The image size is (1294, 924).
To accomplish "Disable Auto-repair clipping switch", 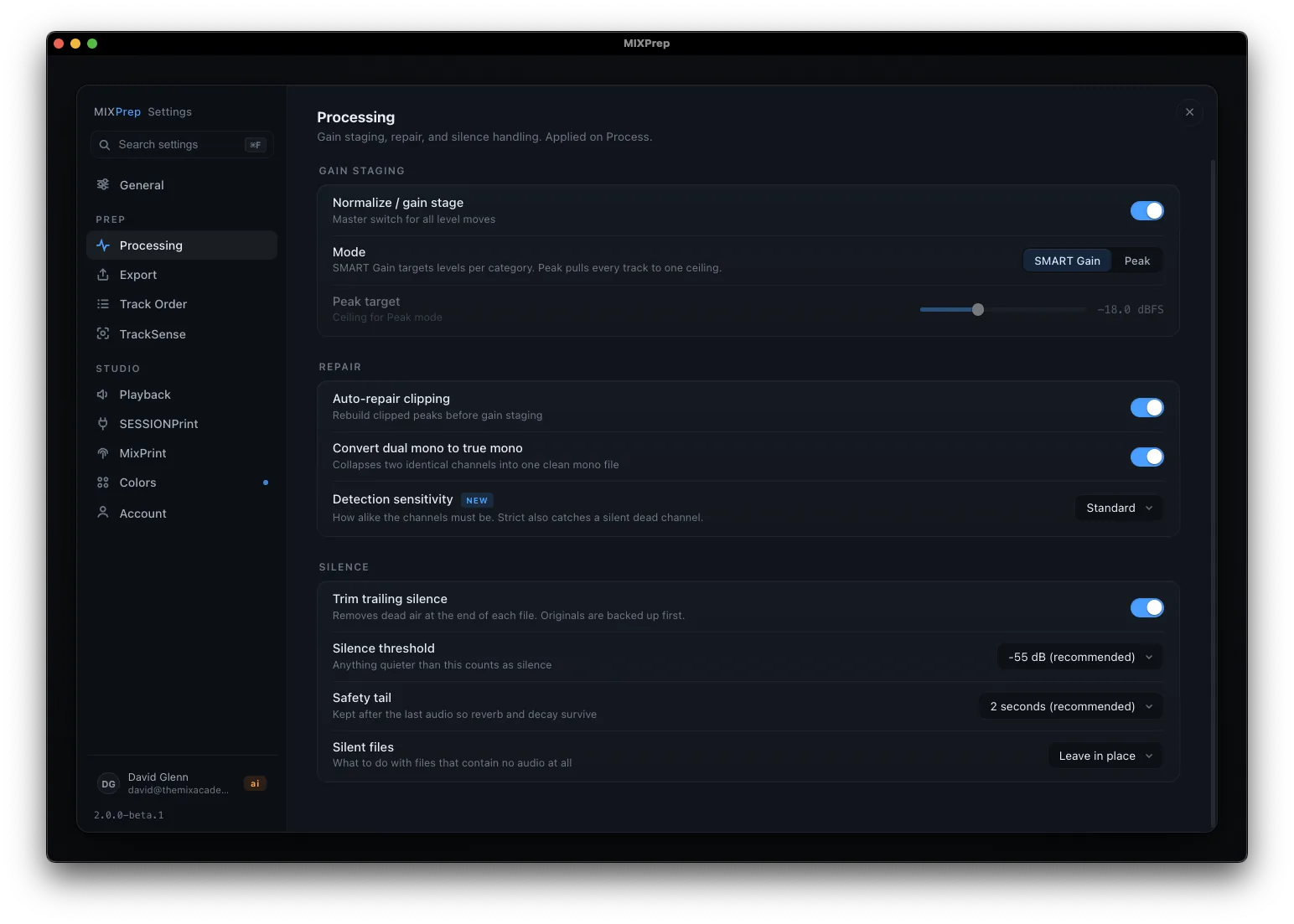I will [x=1146, y=407].
